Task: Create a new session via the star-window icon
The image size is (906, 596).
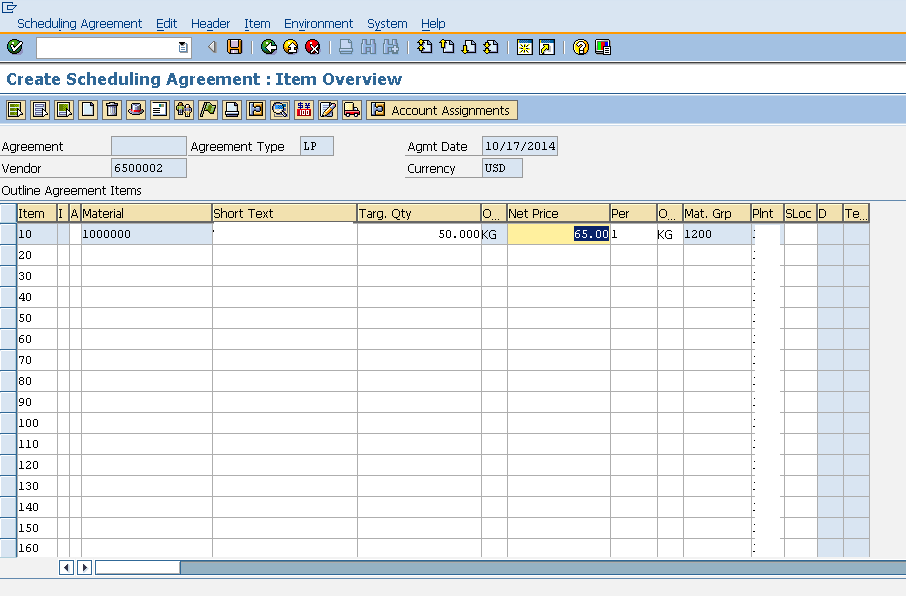Action: [525, 47]
